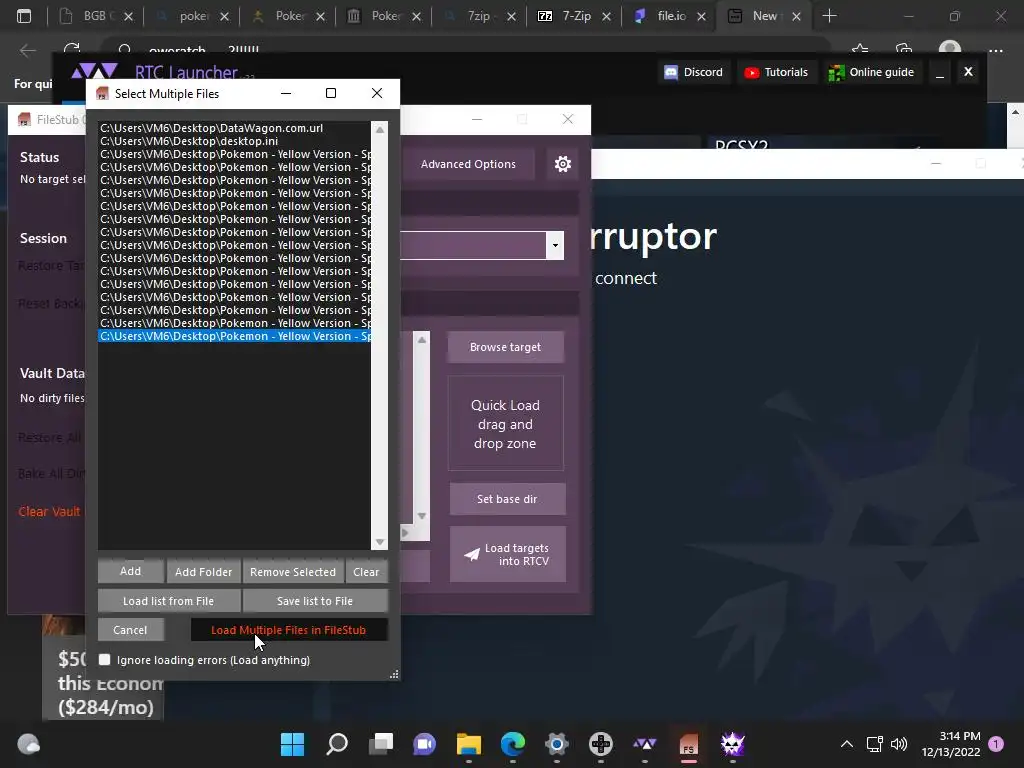Click Quick Load drag and drop zone
The height and width of the screenshot is (768, 1024).
(505, 424)
